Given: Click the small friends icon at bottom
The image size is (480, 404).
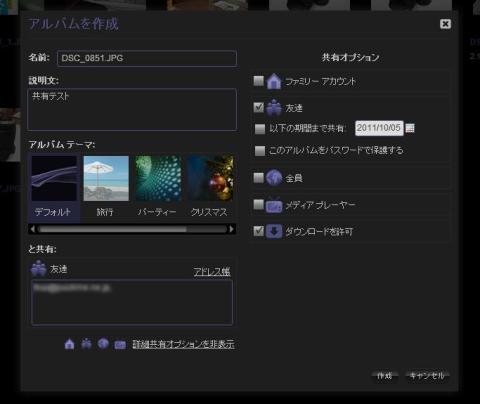Looking at the screenshot, I should click(x=87, y=344).
